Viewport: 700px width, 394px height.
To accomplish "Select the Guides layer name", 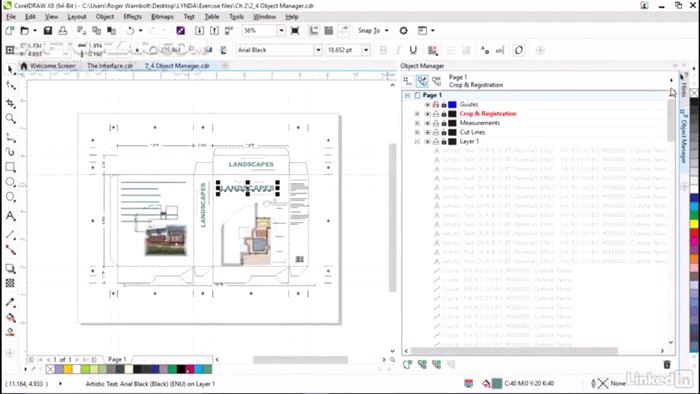I will click(x=469, y=104).
